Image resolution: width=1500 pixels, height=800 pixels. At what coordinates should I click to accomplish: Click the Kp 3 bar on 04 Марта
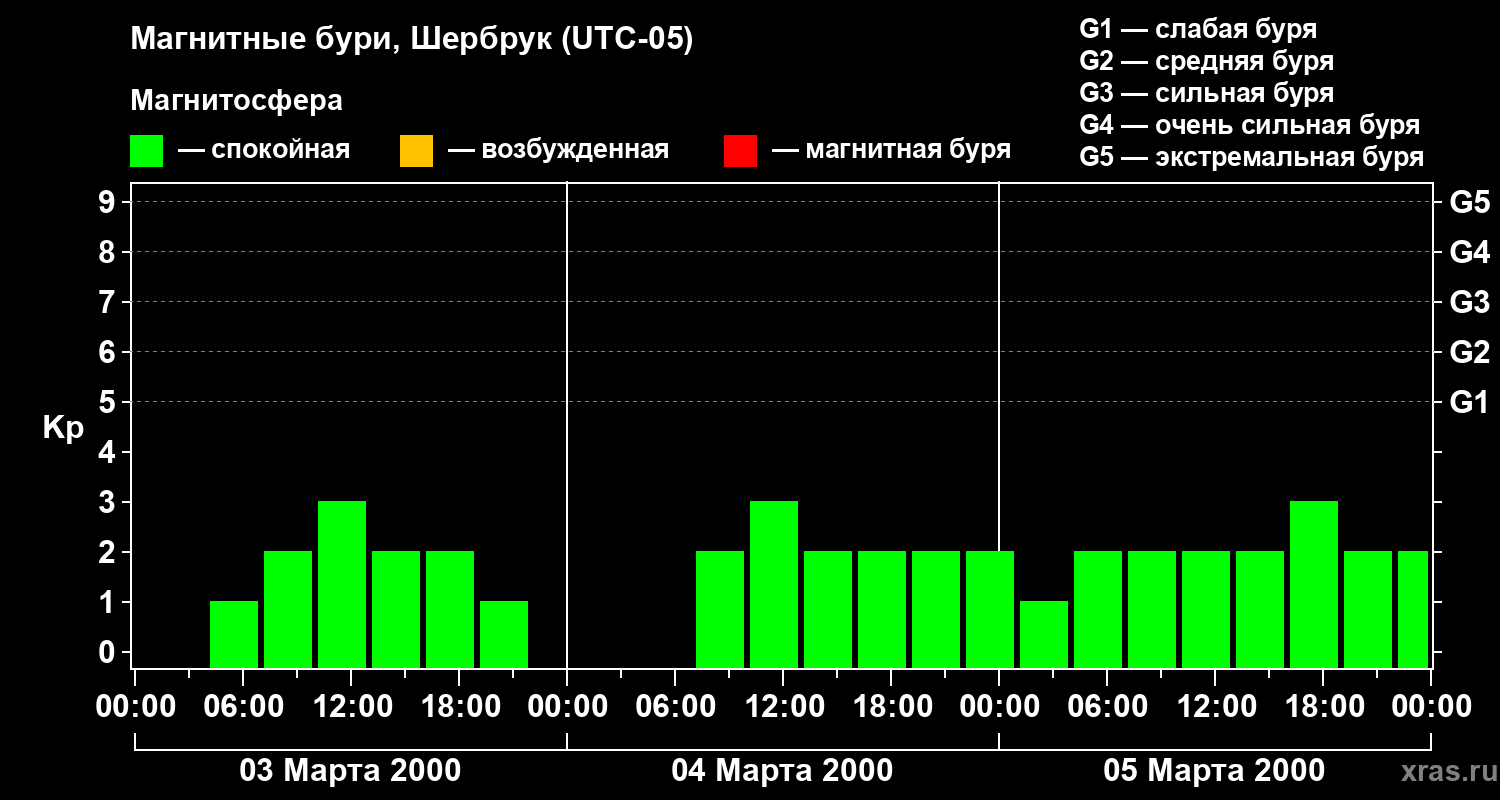(774, 584)
